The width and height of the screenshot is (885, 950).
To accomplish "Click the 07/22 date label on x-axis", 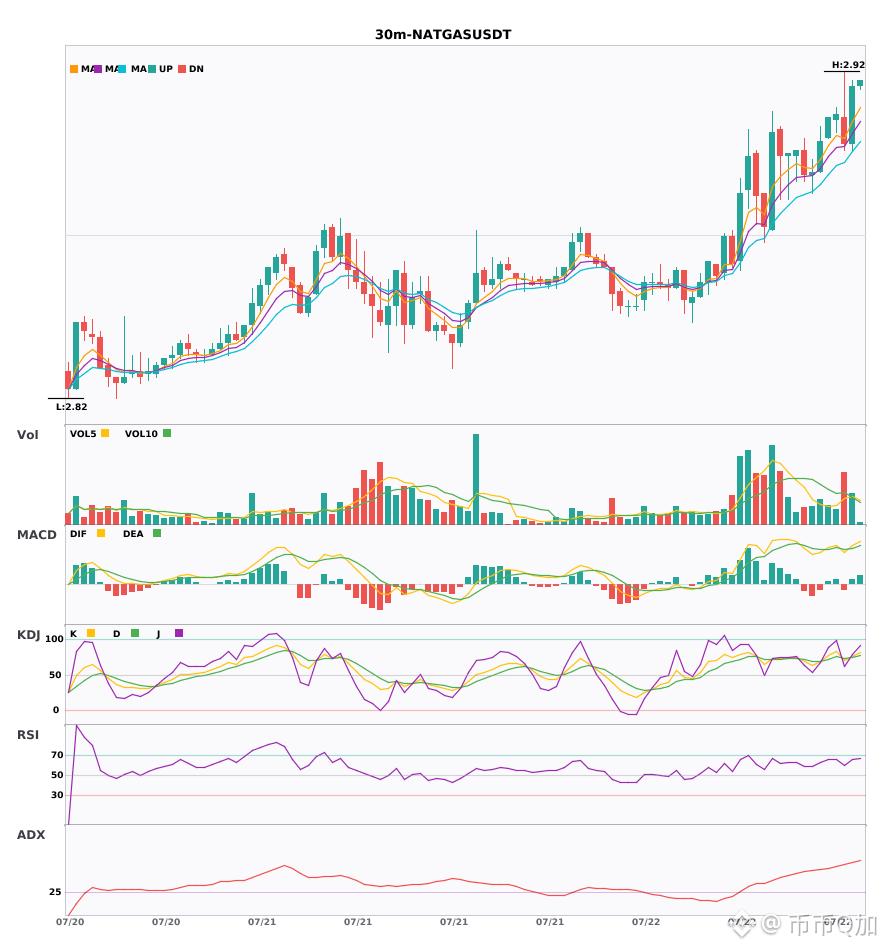I will click(646, 922).
